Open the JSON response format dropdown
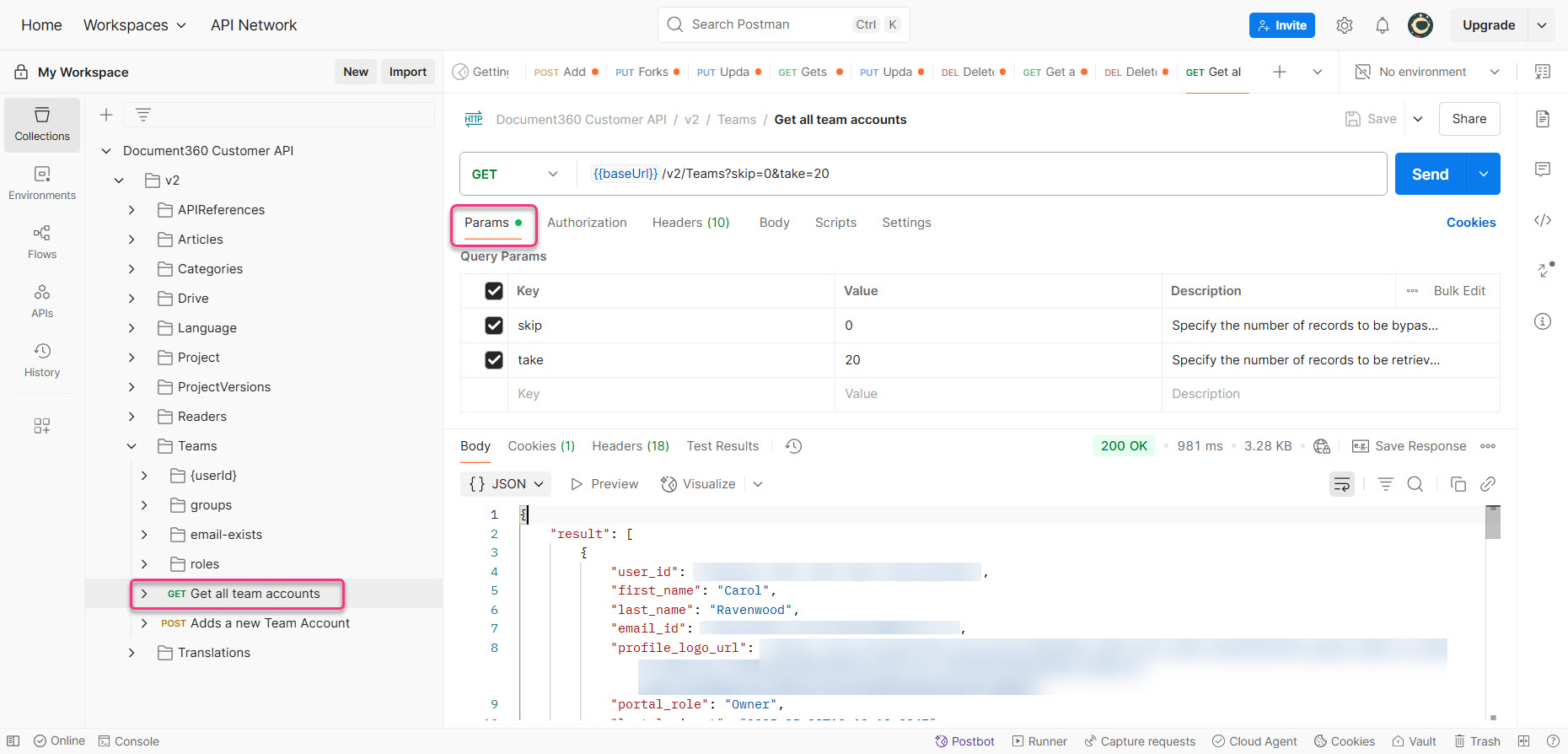 [506, 484]
